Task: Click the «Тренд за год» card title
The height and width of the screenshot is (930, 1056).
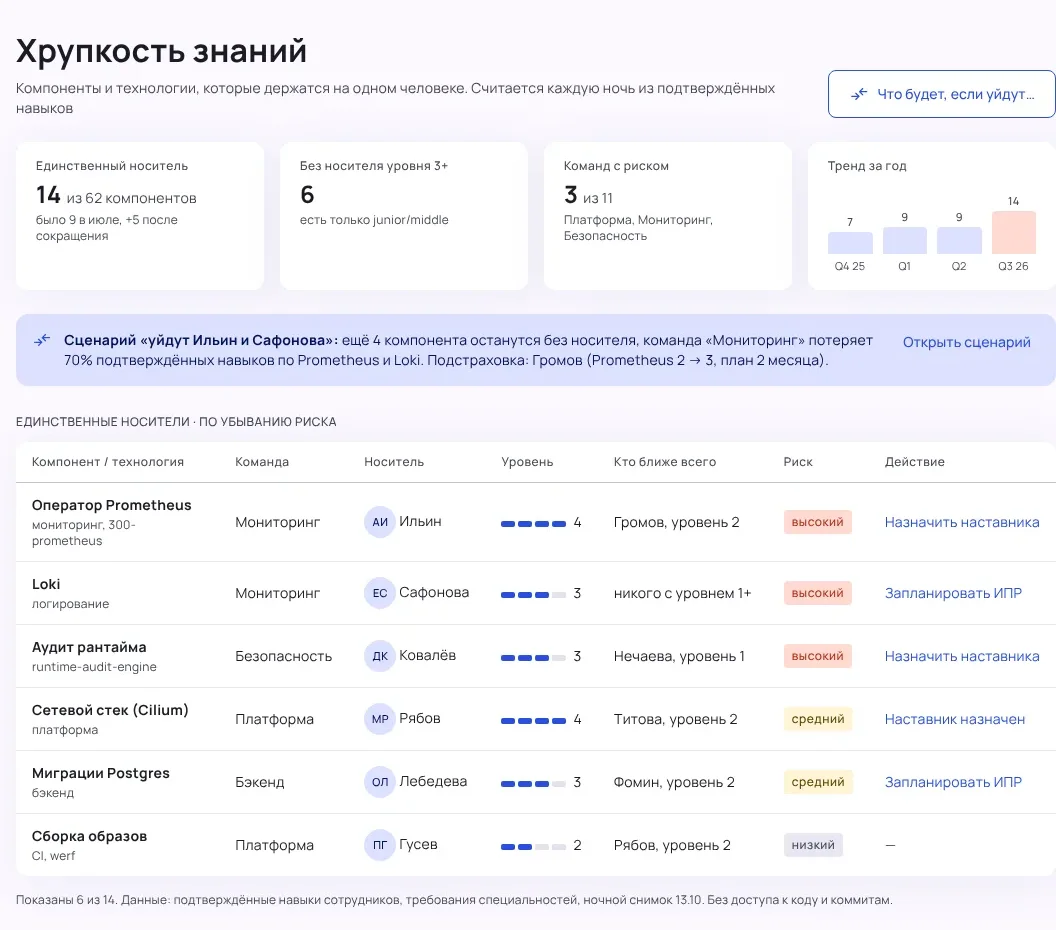Action: 867,166
